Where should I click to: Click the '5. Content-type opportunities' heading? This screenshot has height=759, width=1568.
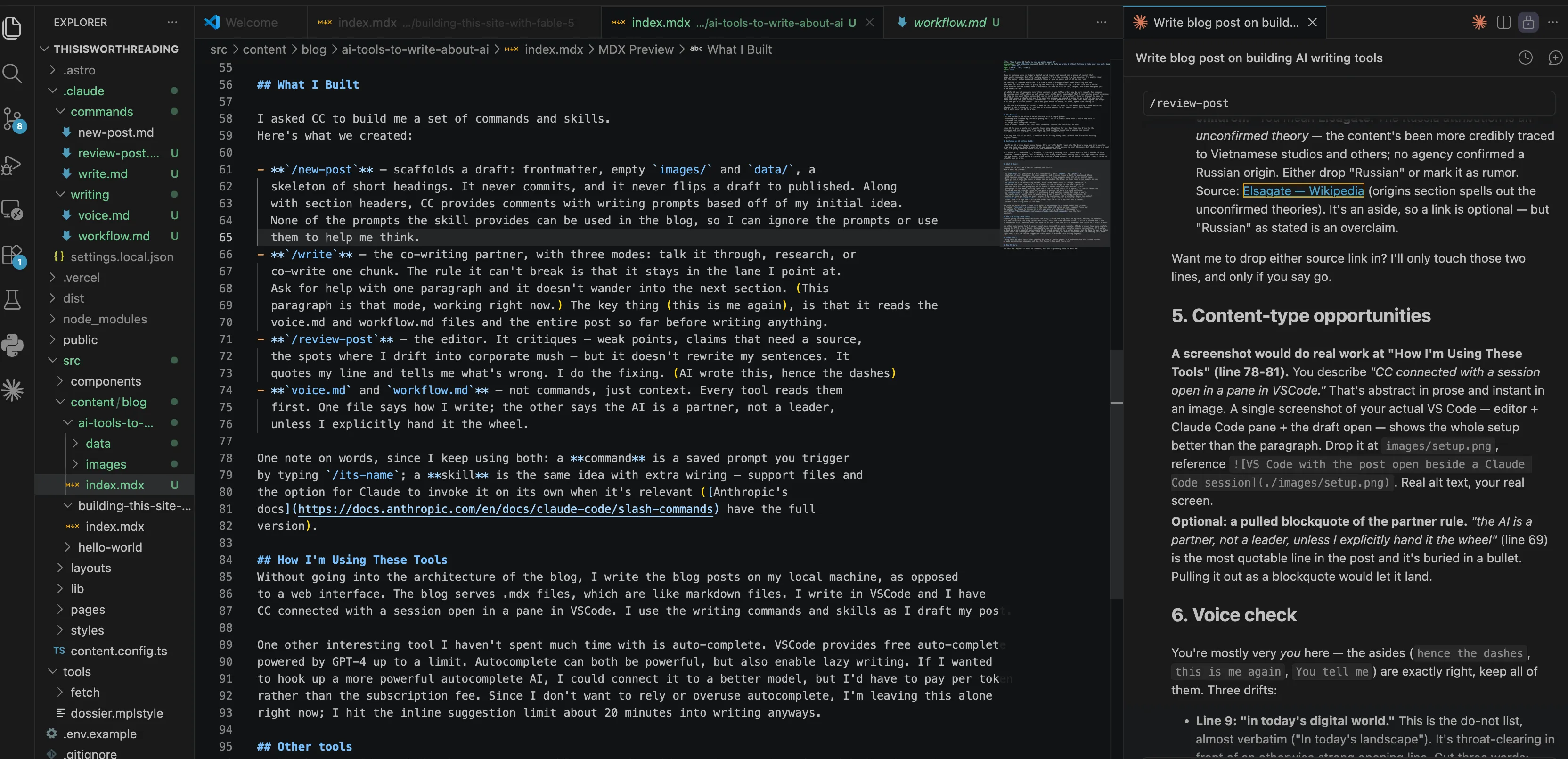(x=1301, y=315)
